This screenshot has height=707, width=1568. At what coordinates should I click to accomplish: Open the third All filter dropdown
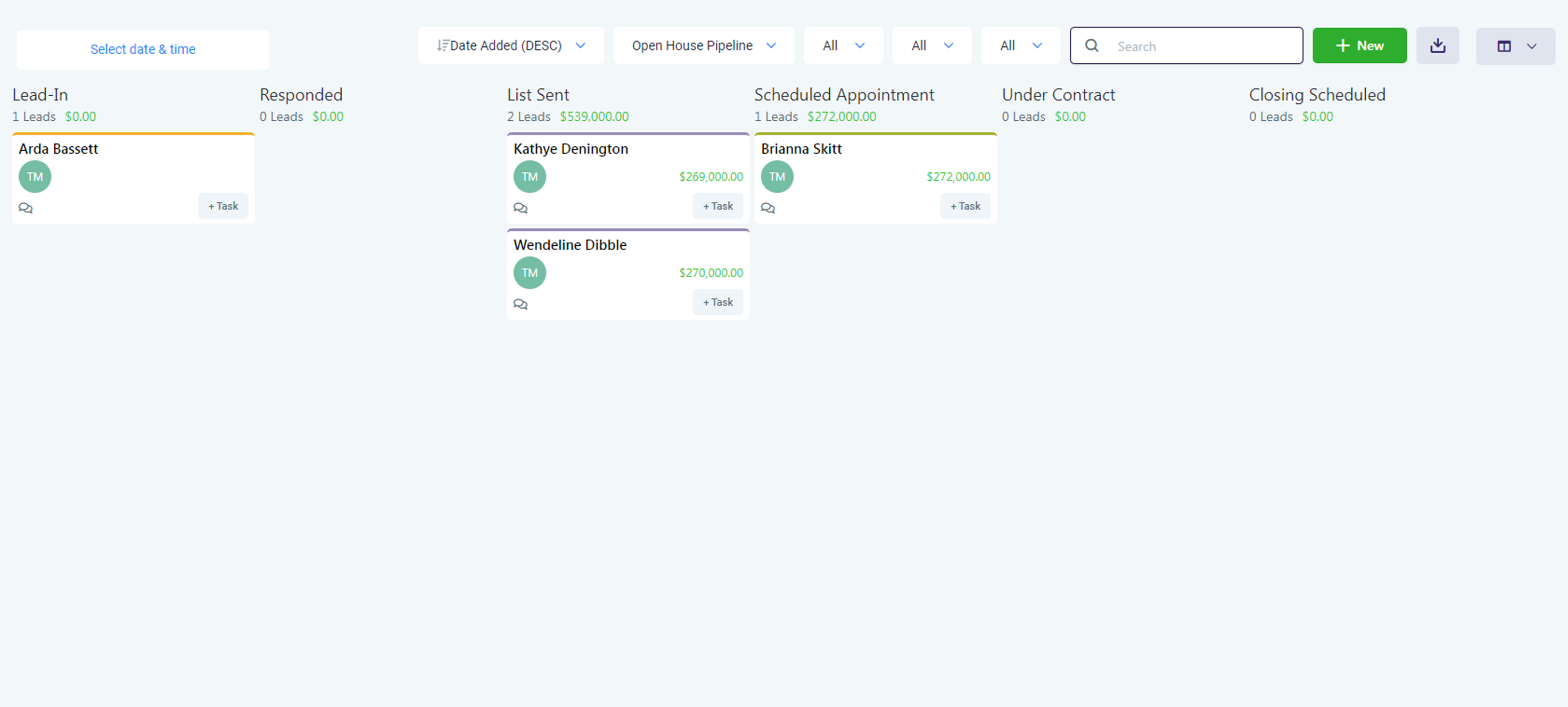pos(1021,46)
